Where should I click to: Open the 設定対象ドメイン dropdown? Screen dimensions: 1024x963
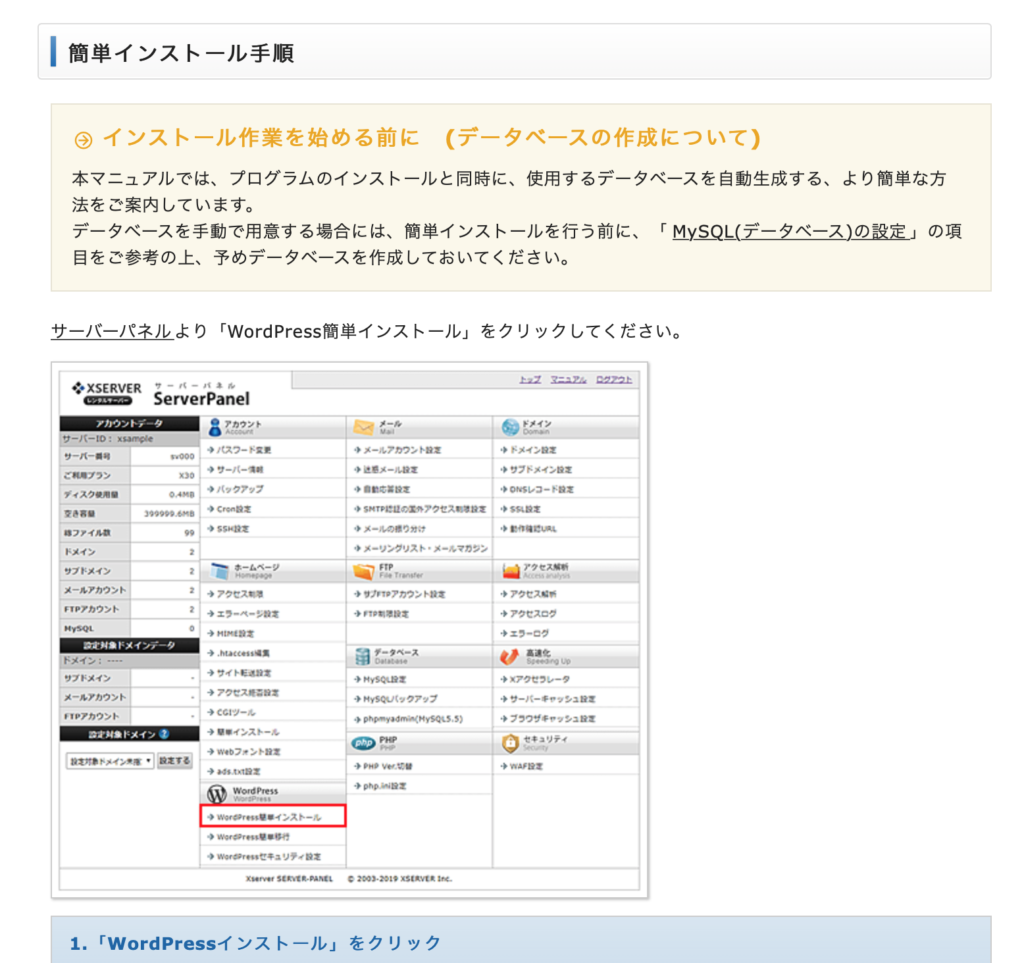(x=110, y=761)
